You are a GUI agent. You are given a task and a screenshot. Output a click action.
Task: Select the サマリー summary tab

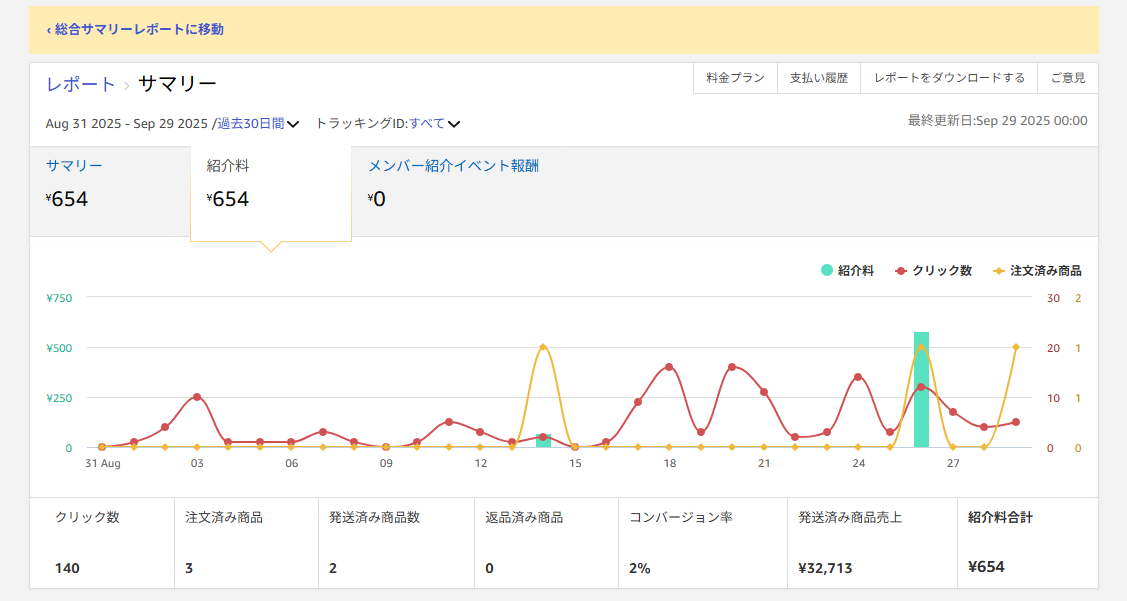point(74,166)
